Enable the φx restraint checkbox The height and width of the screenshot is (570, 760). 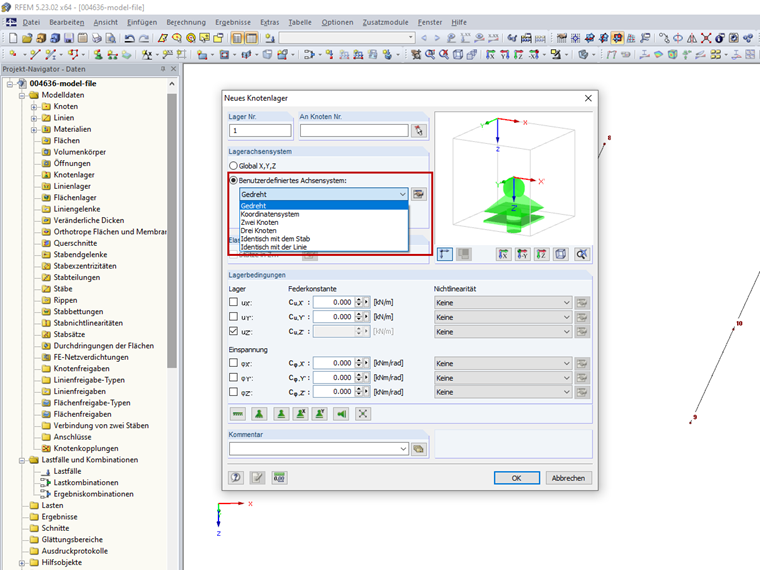234,363
